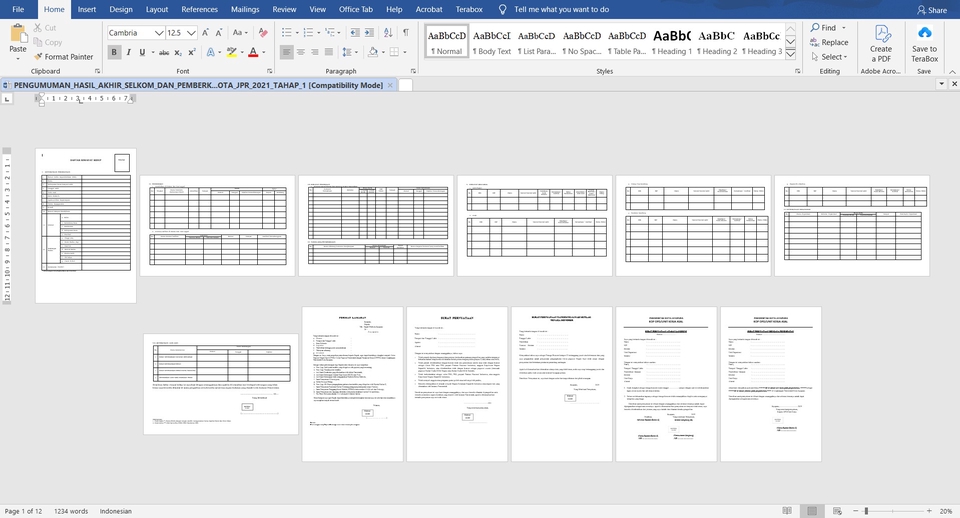
Task: Clear all formatting with the eraser icon
Action: click(x=263, y=32)
